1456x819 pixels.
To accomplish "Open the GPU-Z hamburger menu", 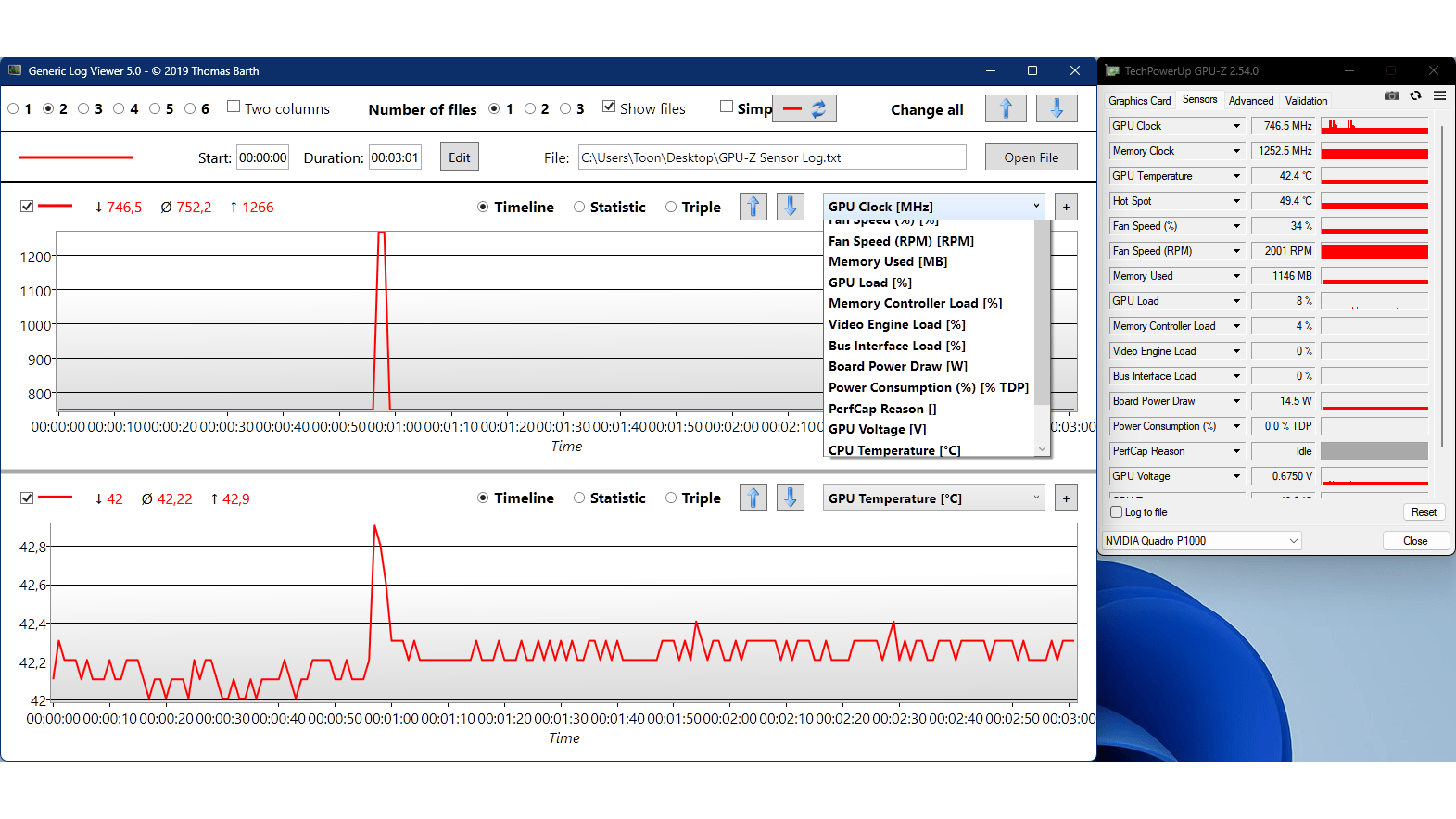I will click(1439, 96).
